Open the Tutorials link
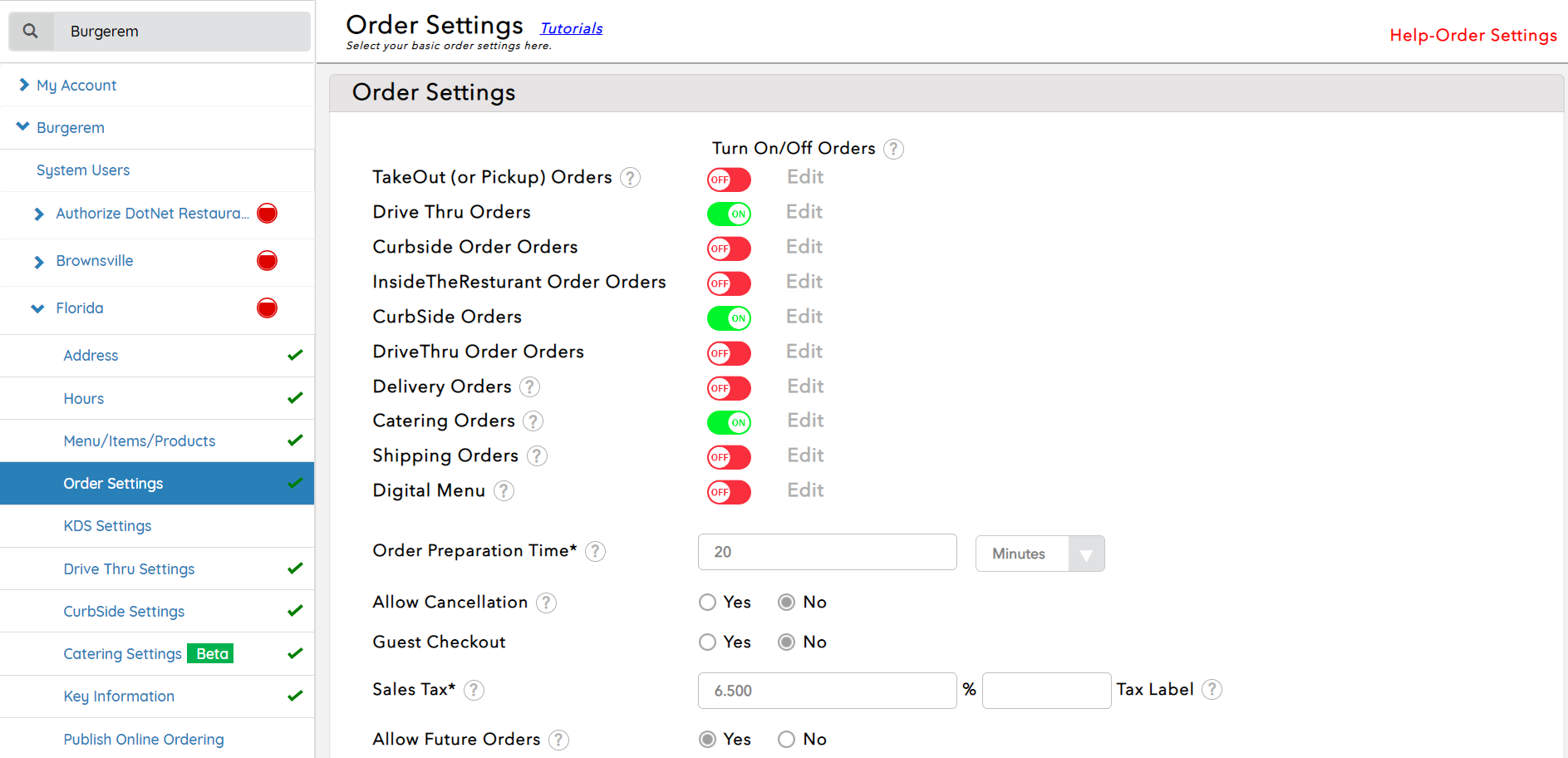Screen dimensions: 1568x758 [x=571, y=28]
